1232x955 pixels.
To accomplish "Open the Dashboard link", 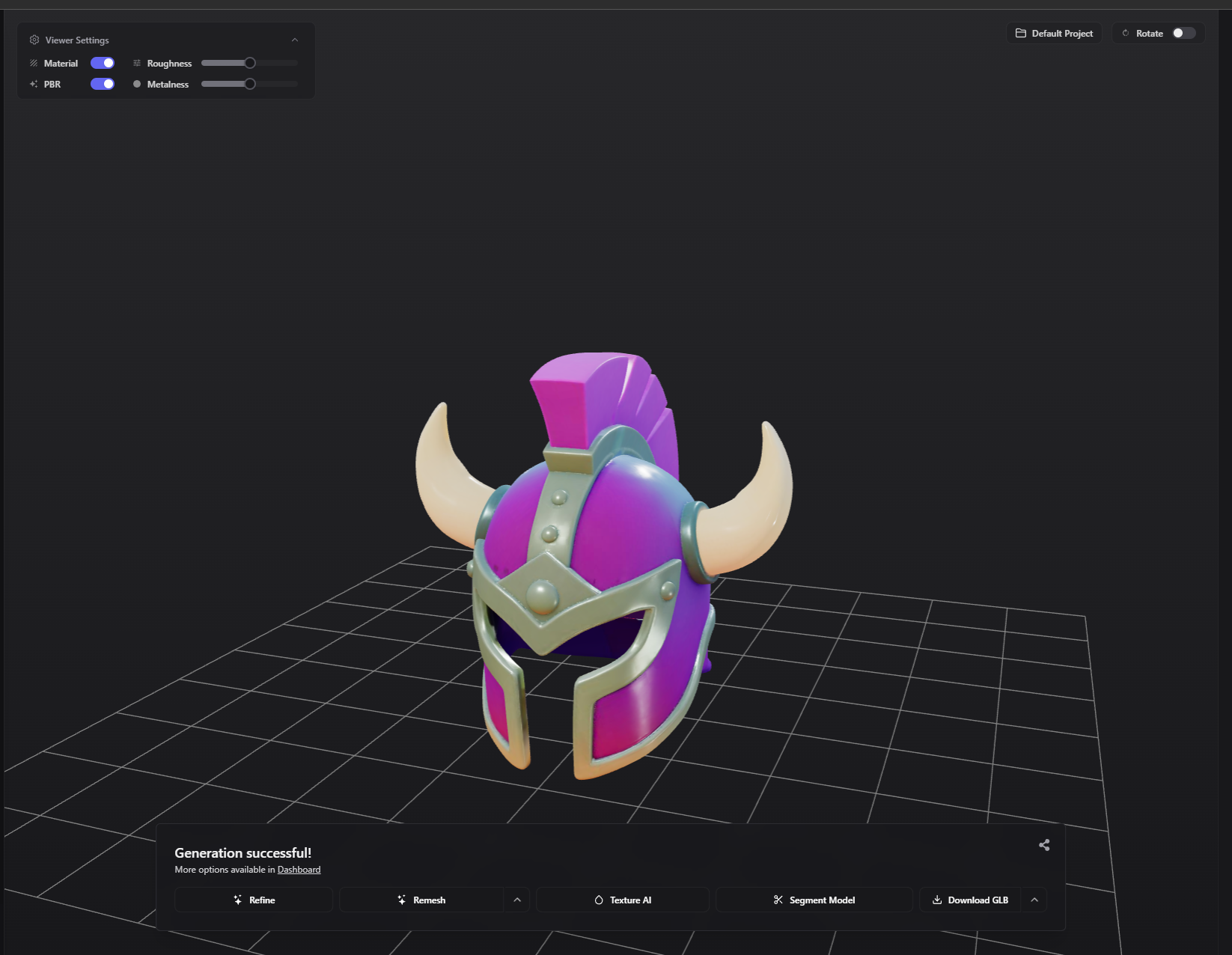I will (298, 870).
